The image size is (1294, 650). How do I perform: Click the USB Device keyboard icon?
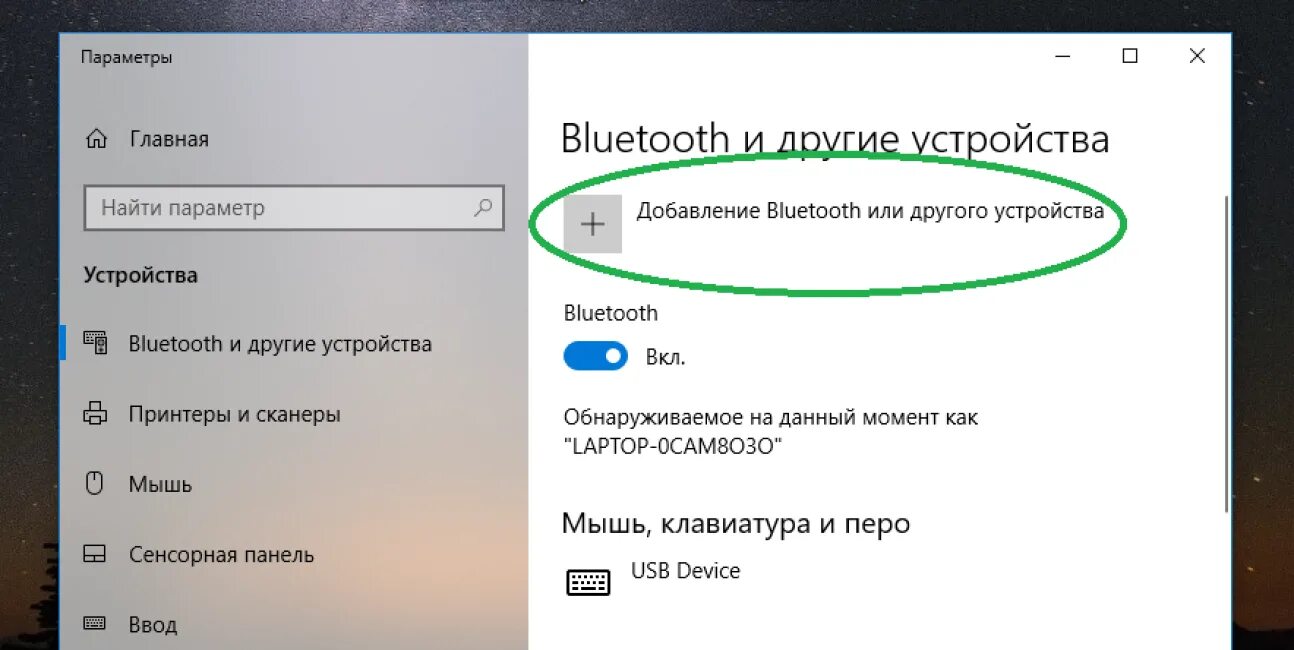pyautogui.click(x=588, y=582)
